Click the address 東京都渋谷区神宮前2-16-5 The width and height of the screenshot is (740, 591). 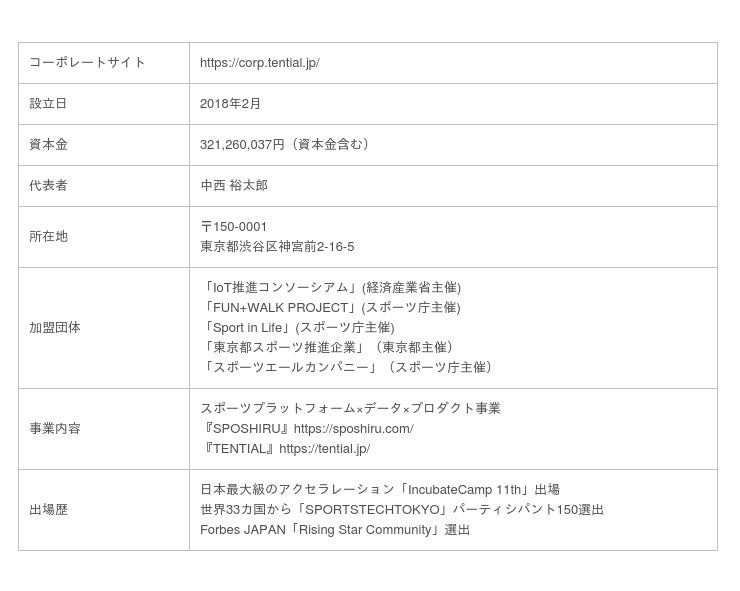(277, 247)
